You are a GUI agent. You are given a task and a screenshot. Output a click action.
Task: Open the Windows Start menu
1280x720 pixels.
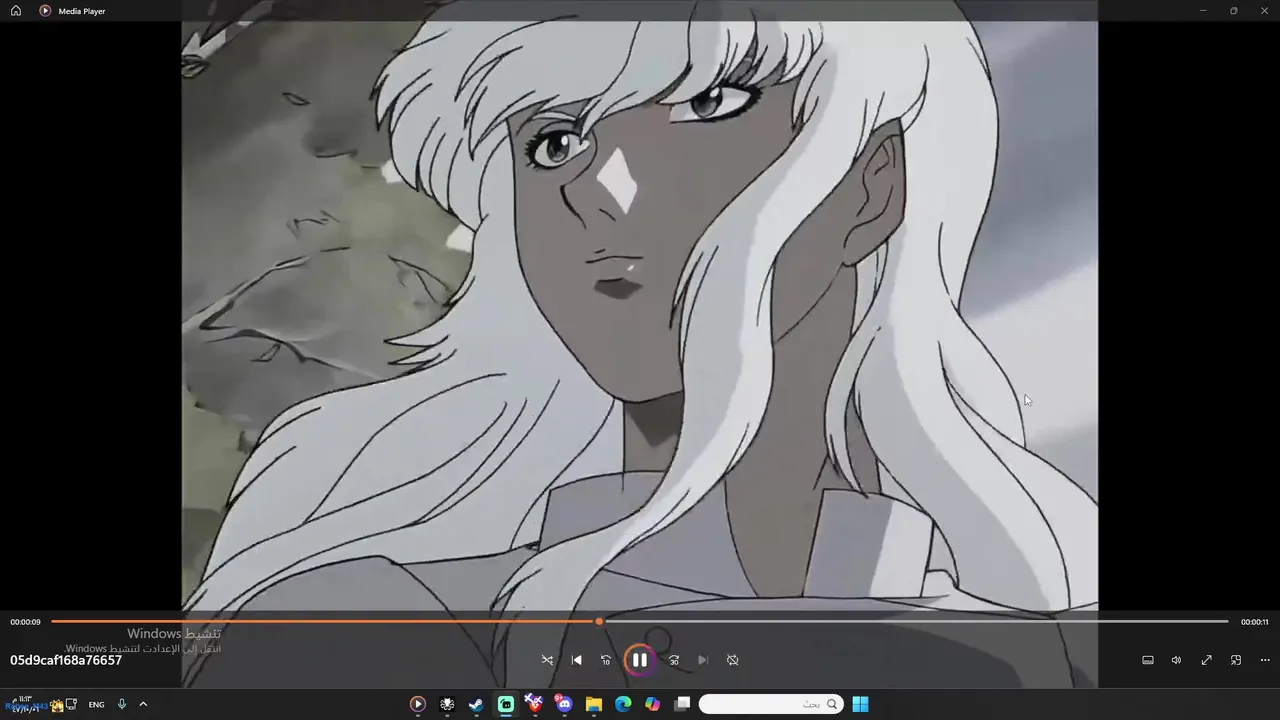tap(860, 704)
